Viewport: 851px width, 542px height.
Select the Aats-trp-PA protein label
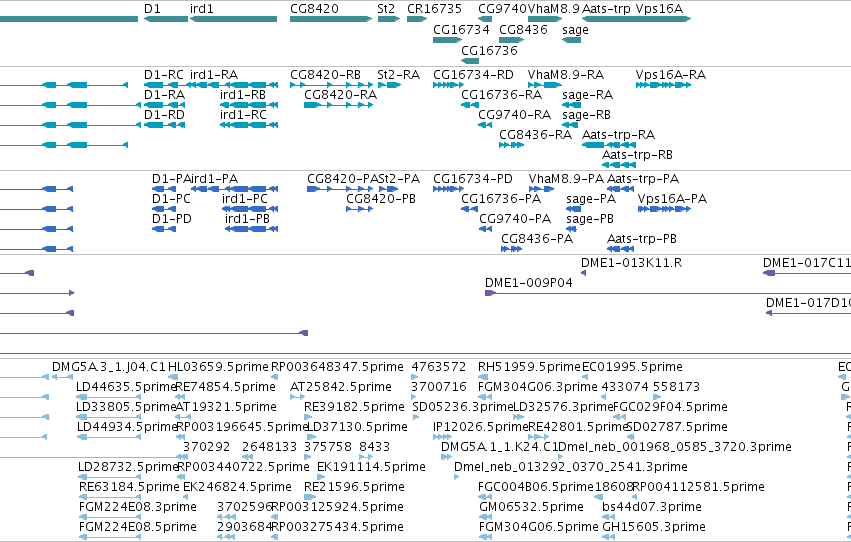pyautogui.click(x=643, y=179)
